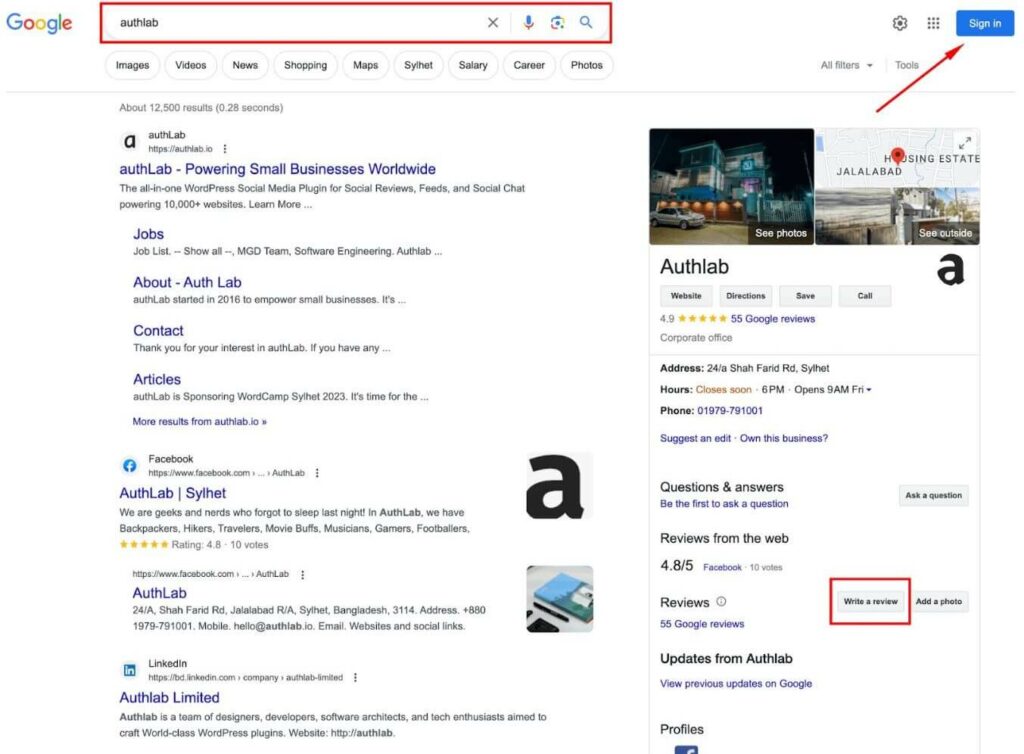This screenshot has height=754, width=1024.
Task: Open three-dot menu for second Facebook AuthLab result
Action: (302, 574)
